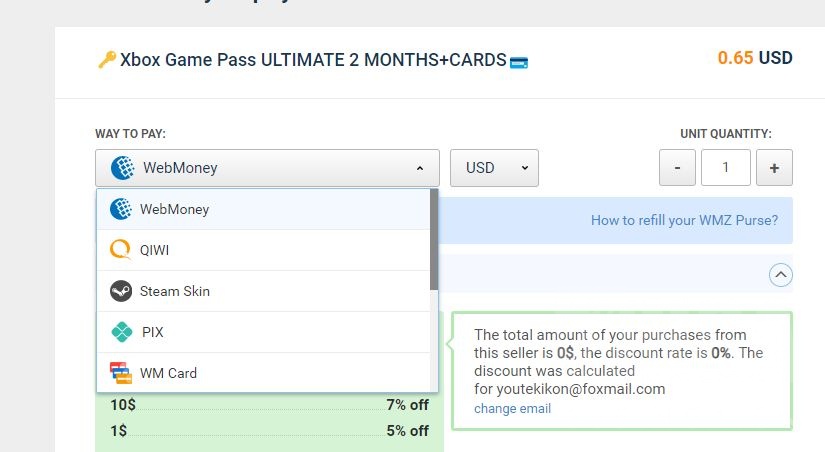825x452 pixels.
Task: Decrease unit quantity with minus button
Action: 677,168
